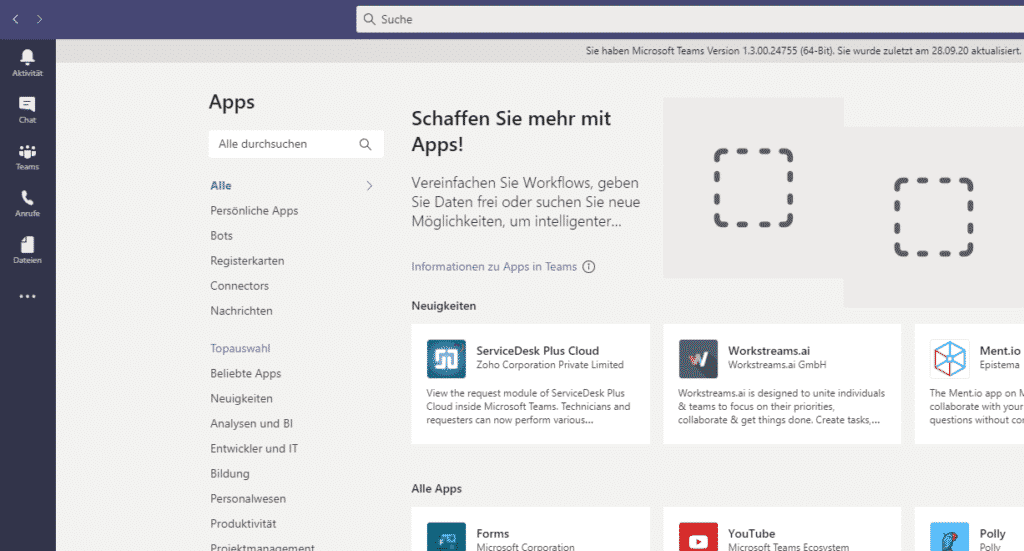Screen dimensions: 1024x551
Task: Click the Teams version notification text
Action: point(803,51)
